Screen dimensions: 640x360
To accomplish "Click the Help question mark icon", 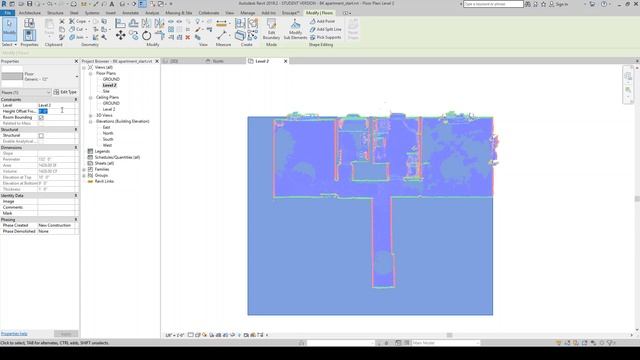I will pos(604,4).
